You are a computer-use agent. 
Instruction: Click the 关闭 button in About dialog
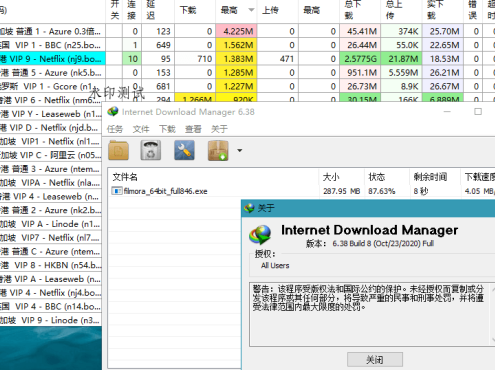375,360
